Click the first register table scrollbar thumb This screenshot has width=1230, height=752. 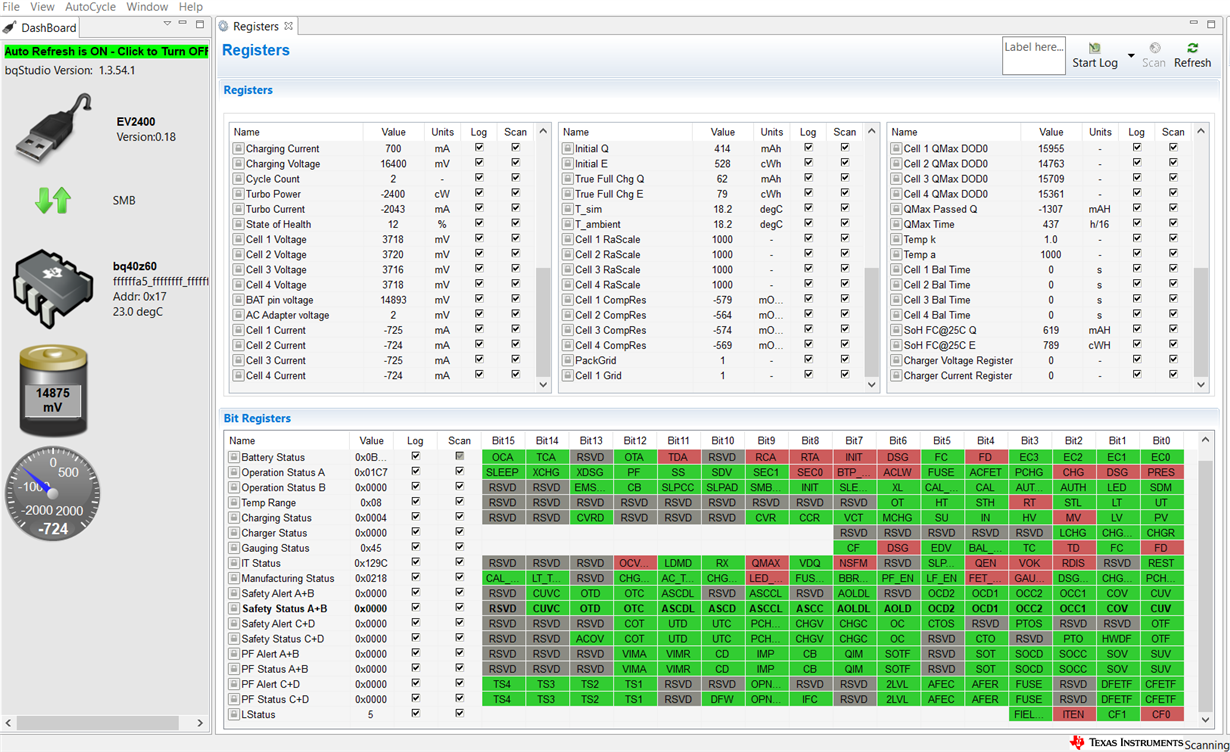(544, 320)
